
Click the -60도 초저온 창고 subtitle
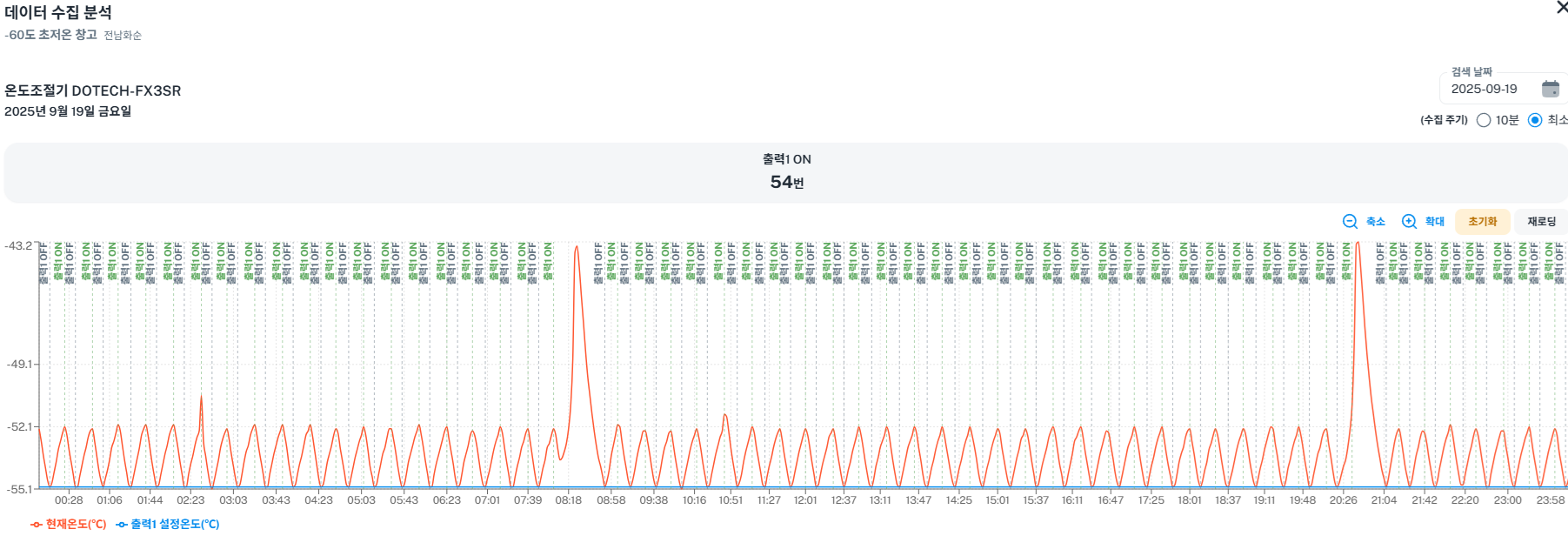[x=50, y=35]
